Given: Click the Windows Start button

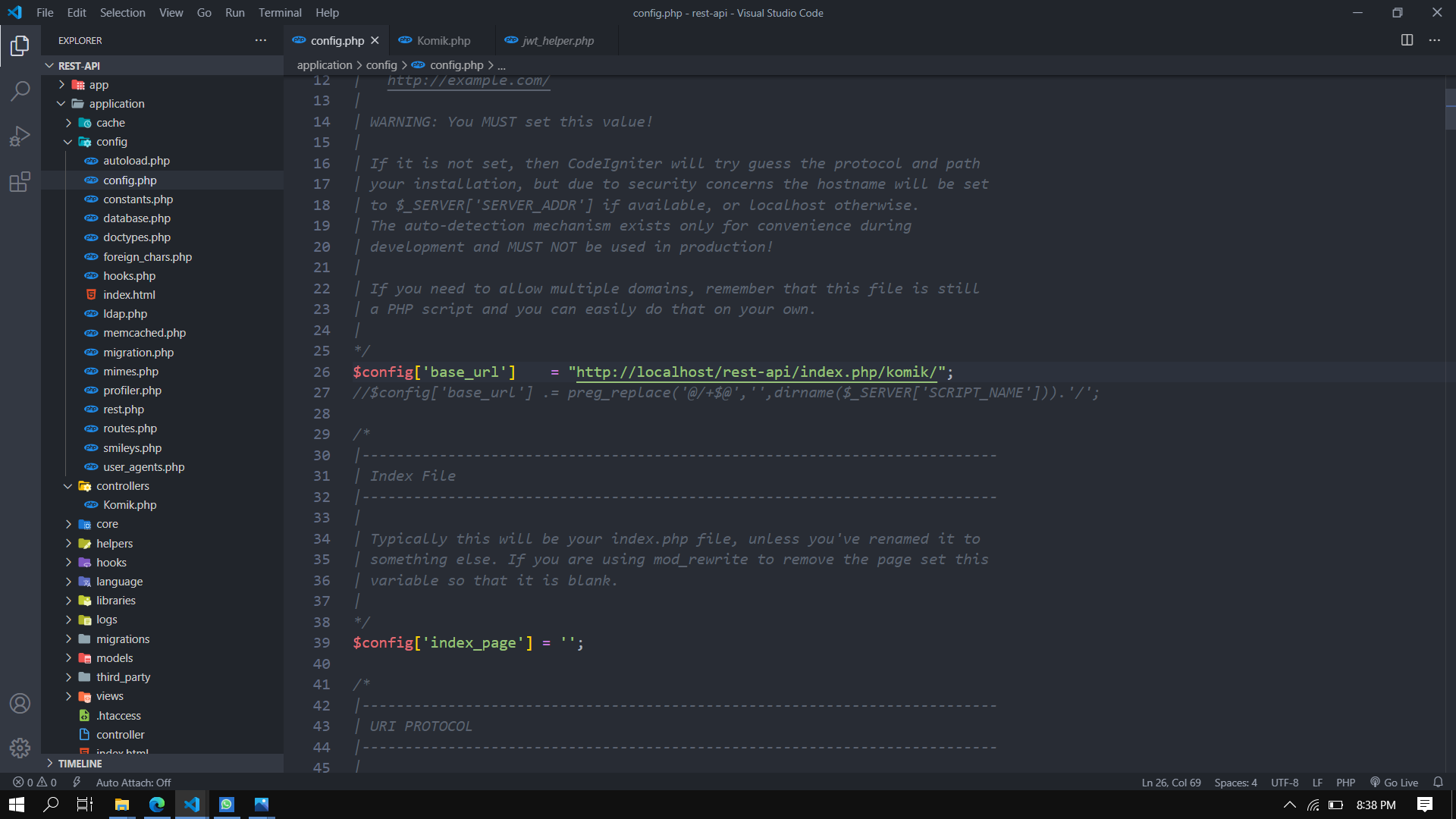Looking at the screenshot, I should [x=17, y=805].
